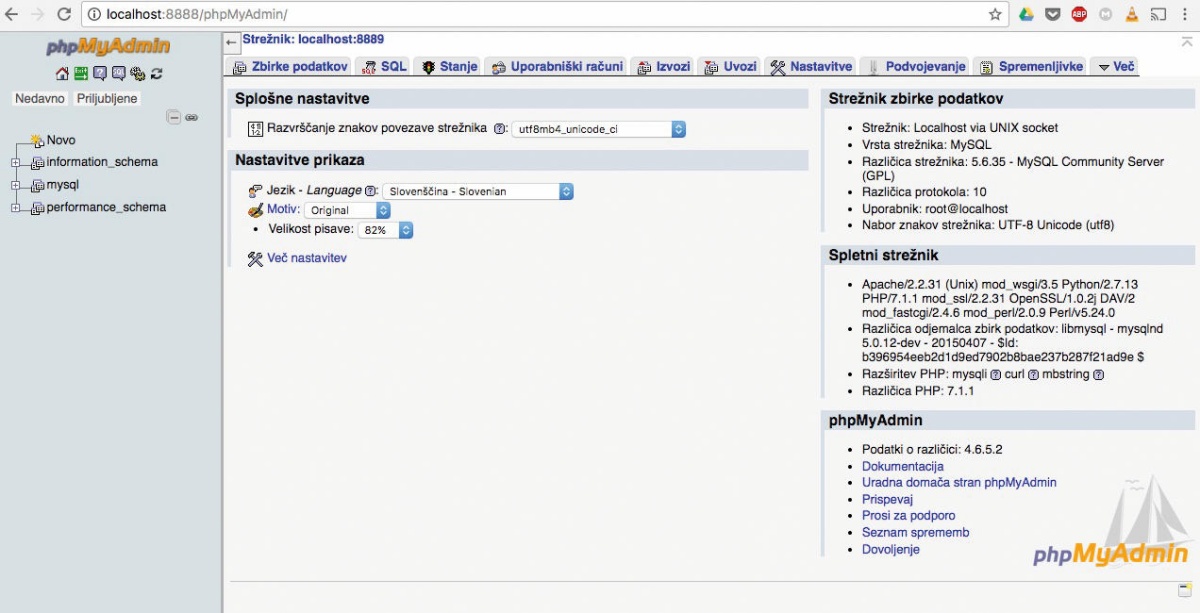Click the mysql database icon
The height and width of the screenshot is (613, 1200).
[x=37, y=186]
